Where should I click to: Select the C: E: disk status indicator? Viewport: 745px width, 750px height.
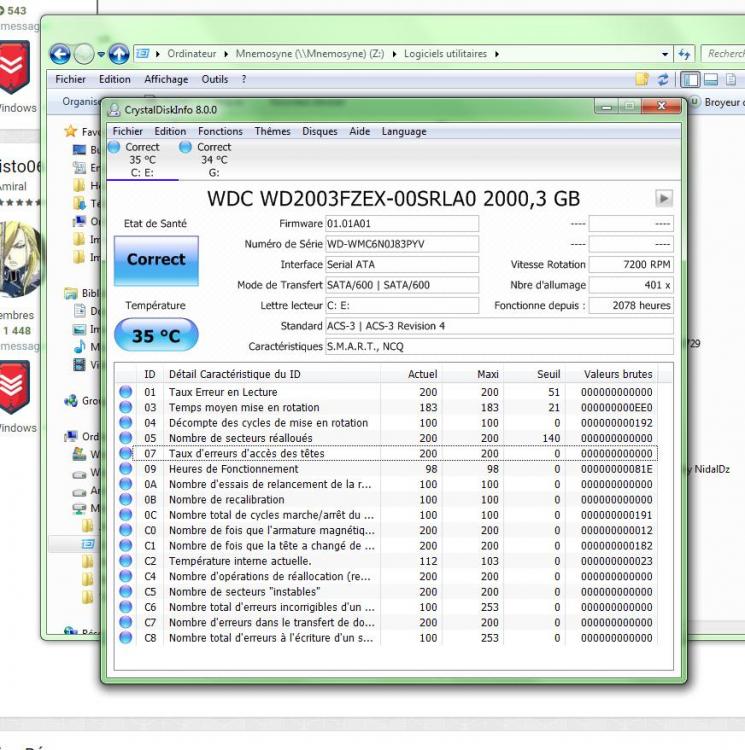pos(142,160)
